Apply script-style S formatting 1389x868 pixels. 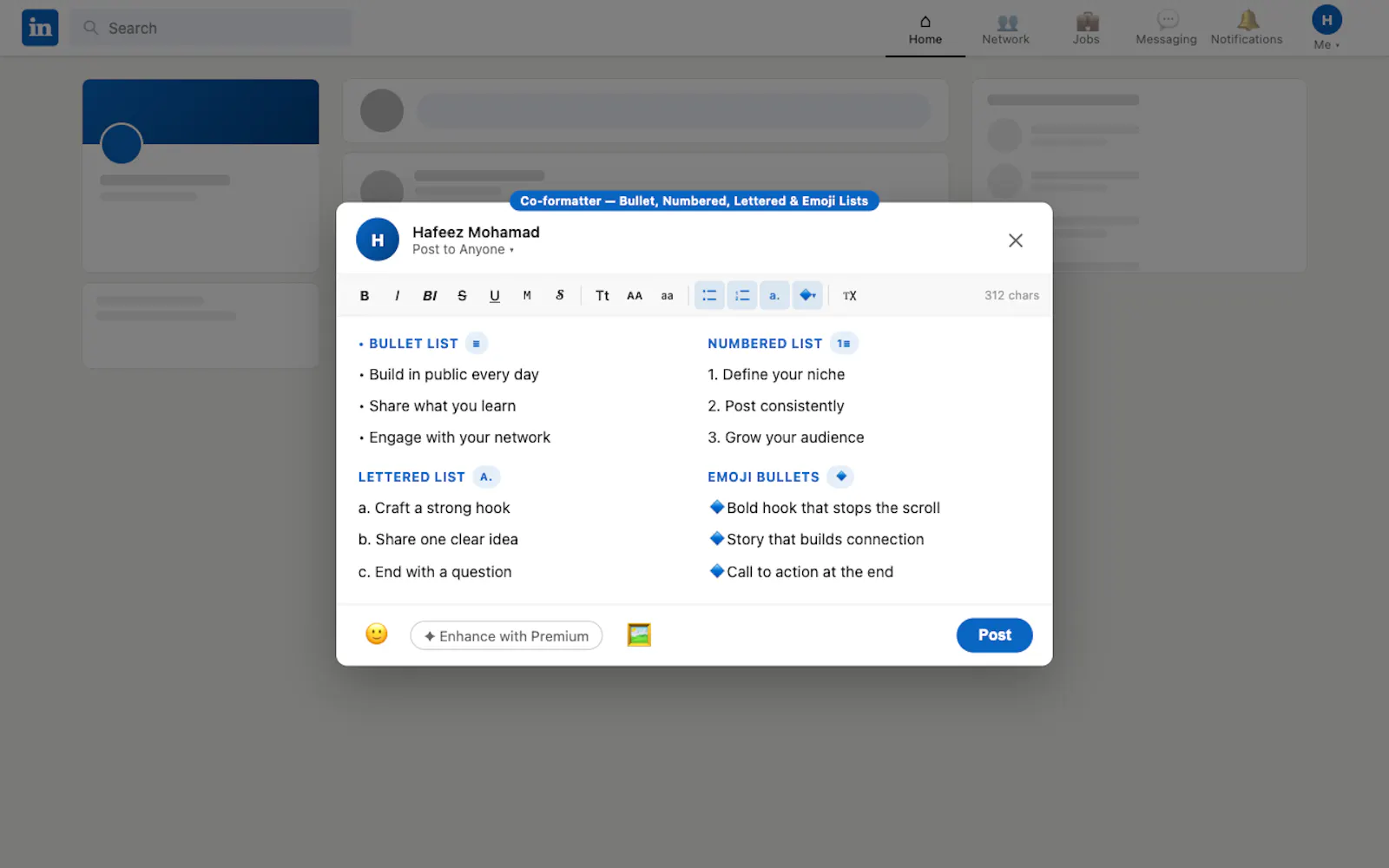tap(560, 296)
